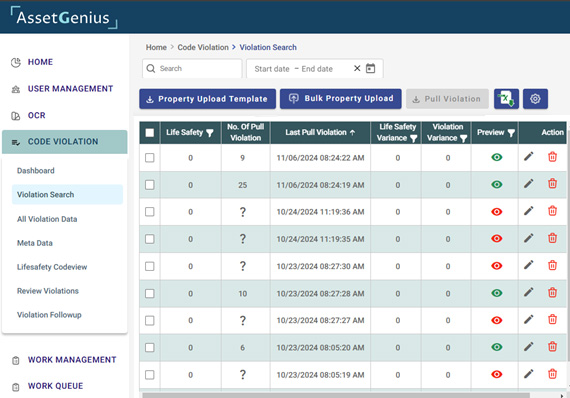Open the calendar date picker icon
Image resolution: width=570 pixels, height=398 pixels.
[x=370, y=68]
